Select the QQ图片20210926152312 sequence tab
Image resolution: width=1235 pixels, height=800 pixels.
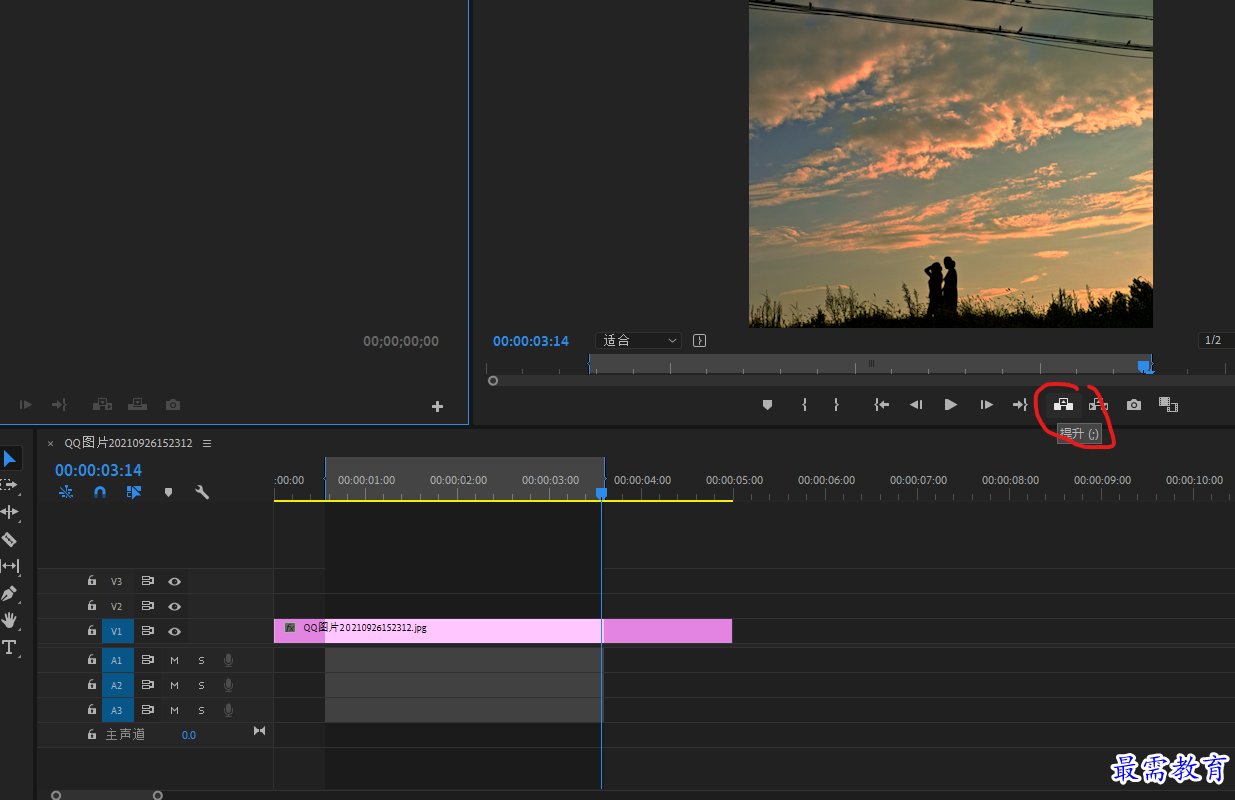[128, 443]
